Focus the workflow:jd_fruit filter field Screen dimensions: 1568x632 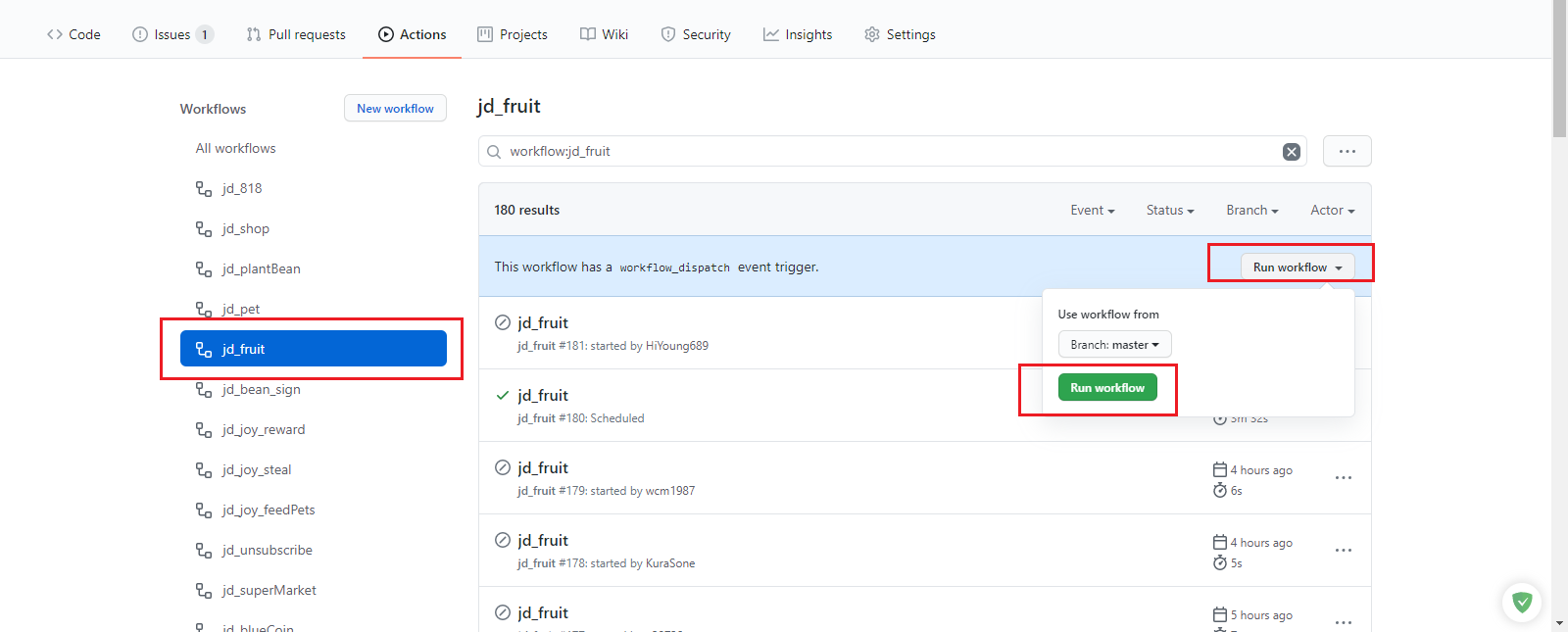(893, 151)
